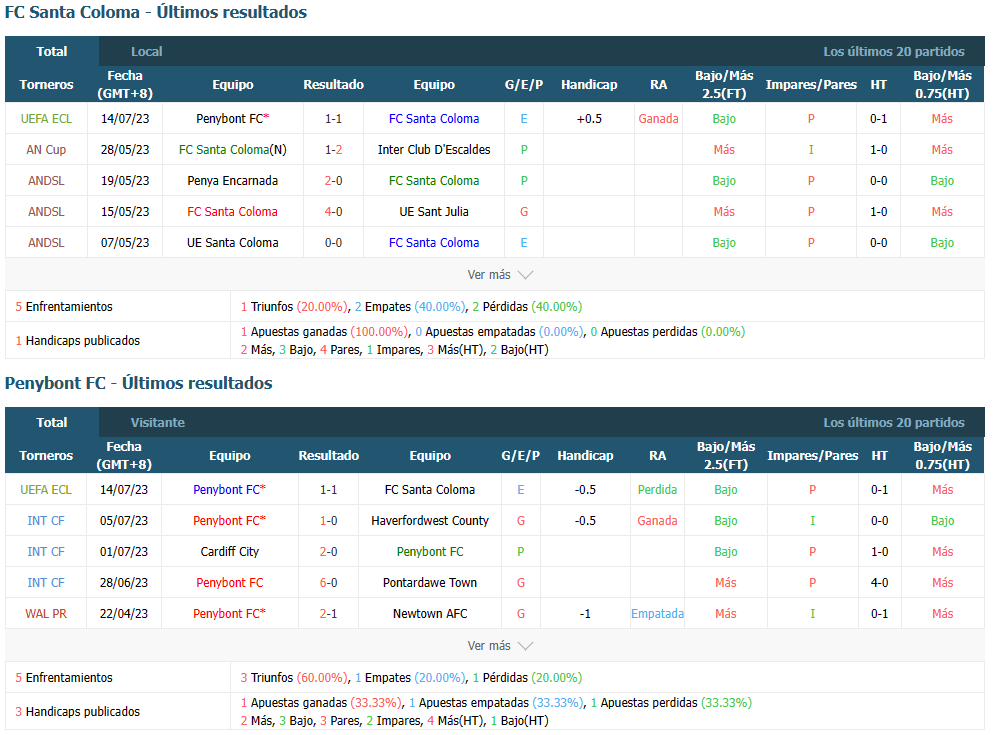Viewport: 993px width, 735px height.
Task: Click Empatada in the Newtown AFC row
Action: 657,613
